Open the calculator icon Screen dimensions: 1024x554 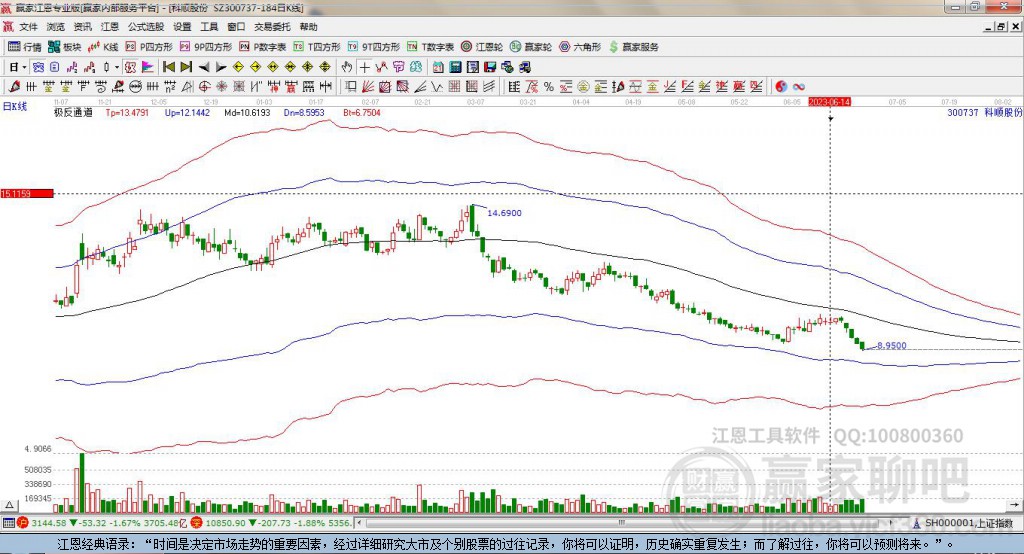tap(455, 67)
